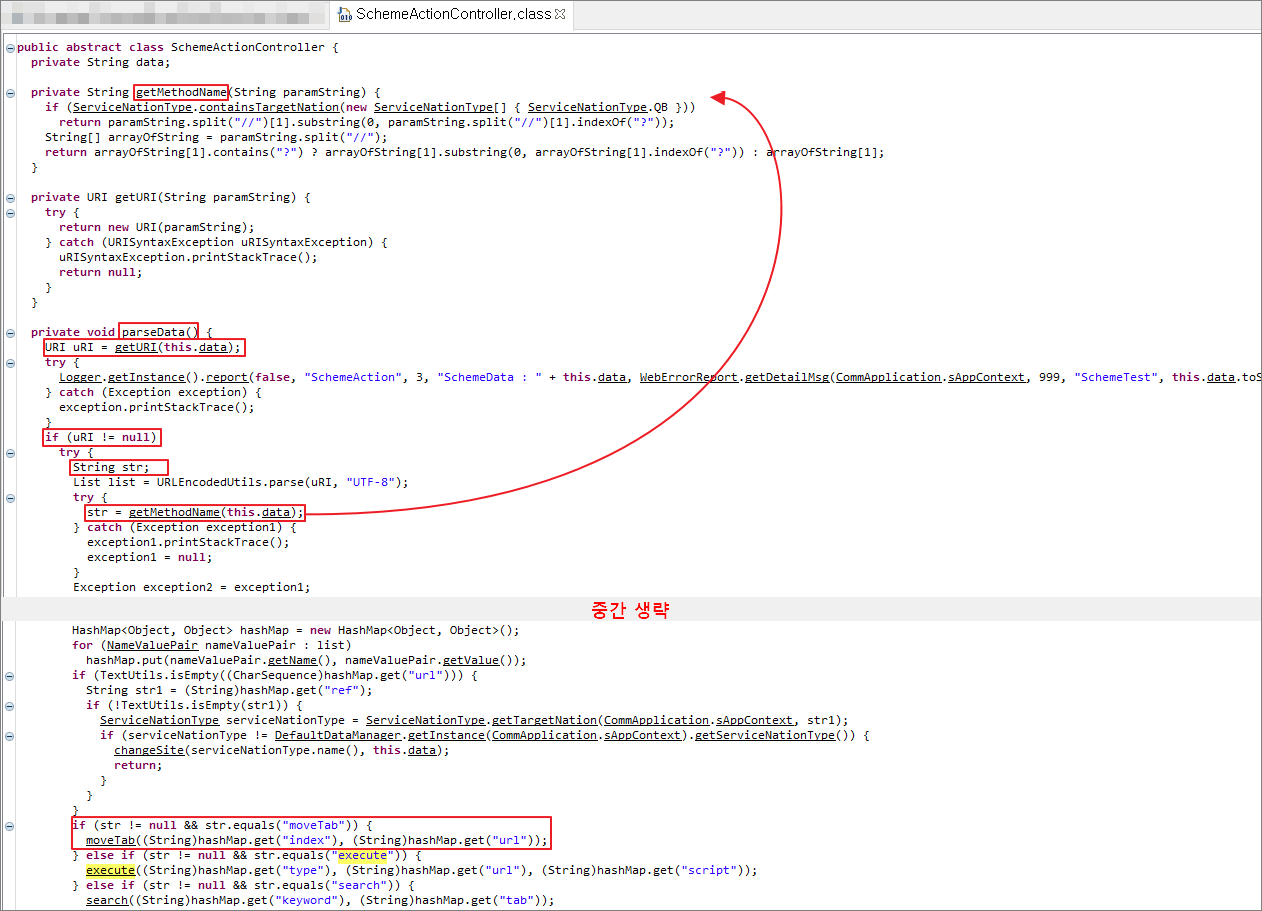
Task: Click getServiceNationType method call
Action: coord(764,735)
